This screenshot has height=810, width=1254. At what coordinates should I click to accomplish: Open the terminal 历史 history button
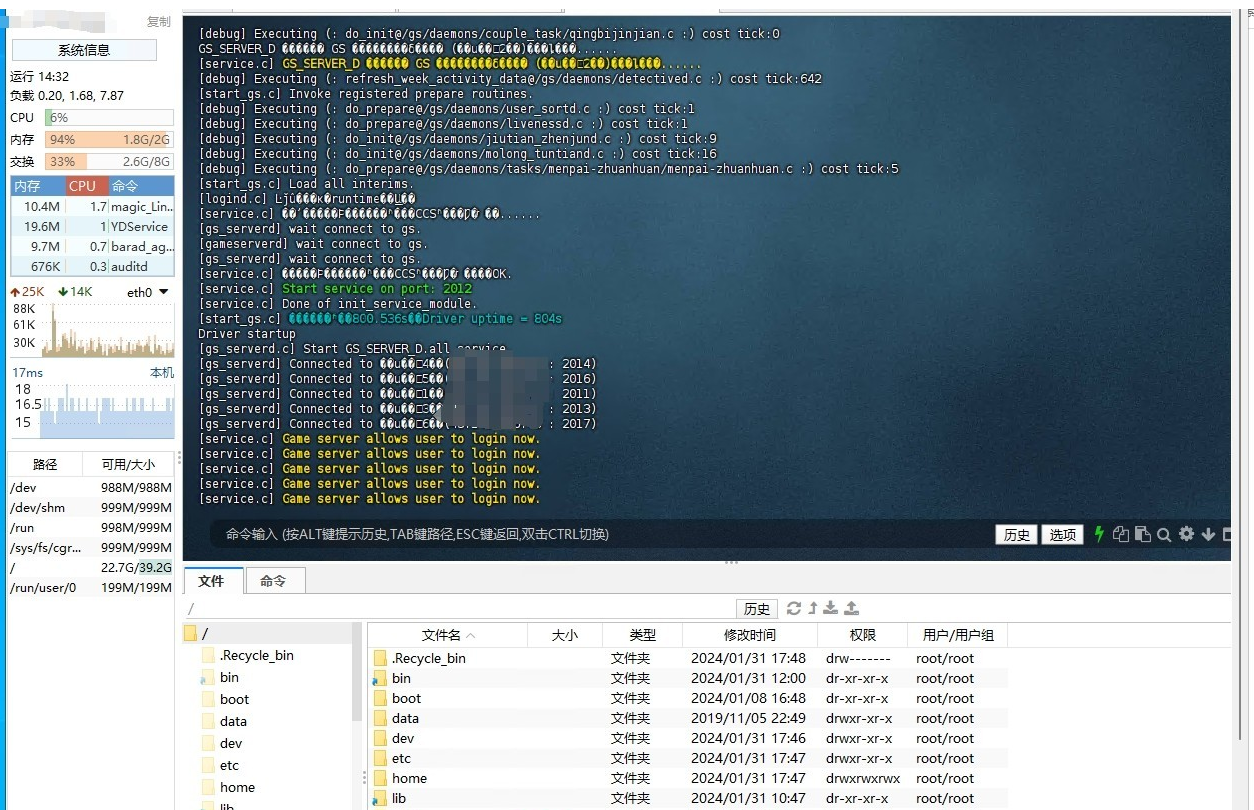coord(1017,535)
